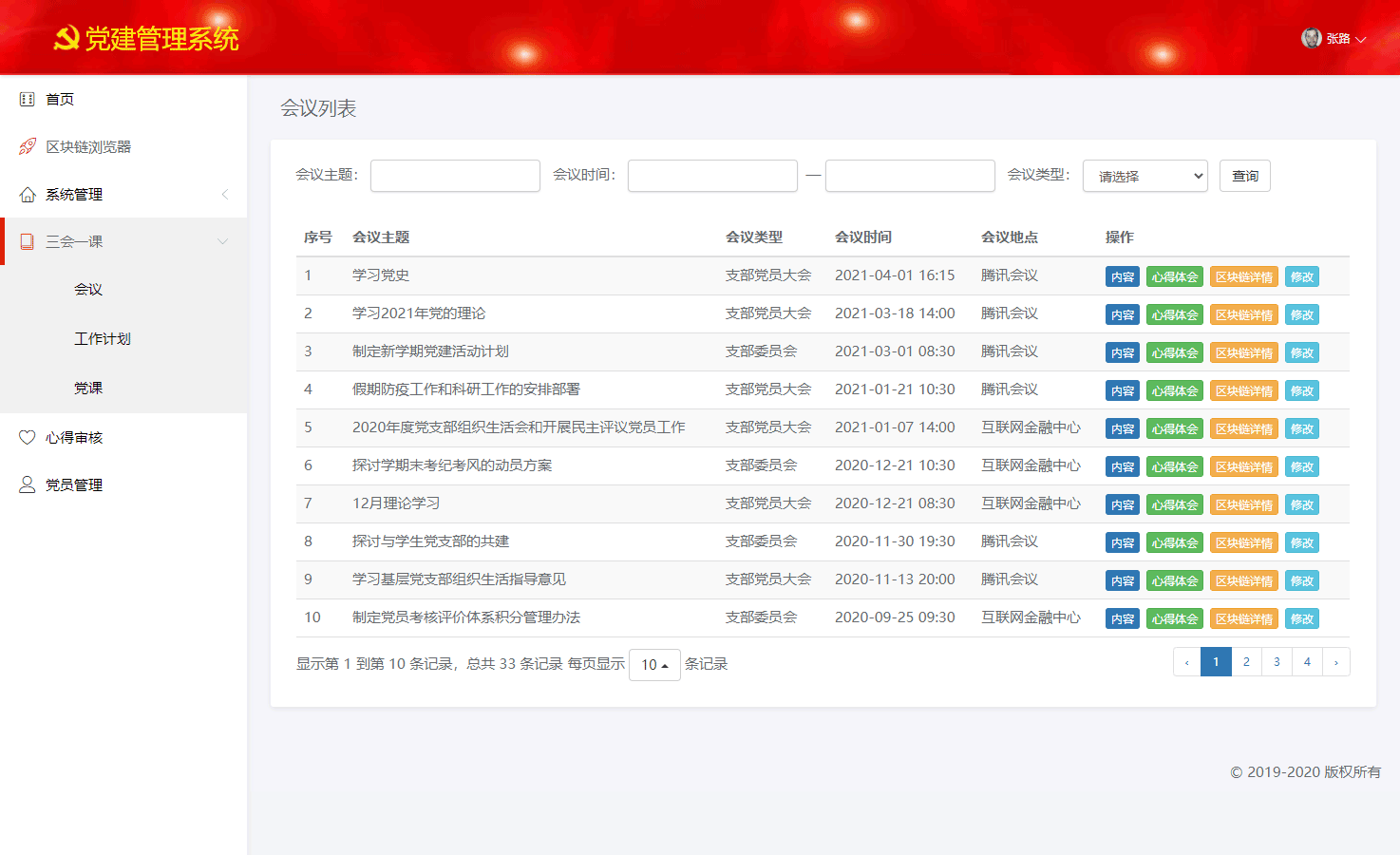The width and height of the screenshot is (1400, 855).
Task: Click the 查询 search button
Action: [1244, 176]
